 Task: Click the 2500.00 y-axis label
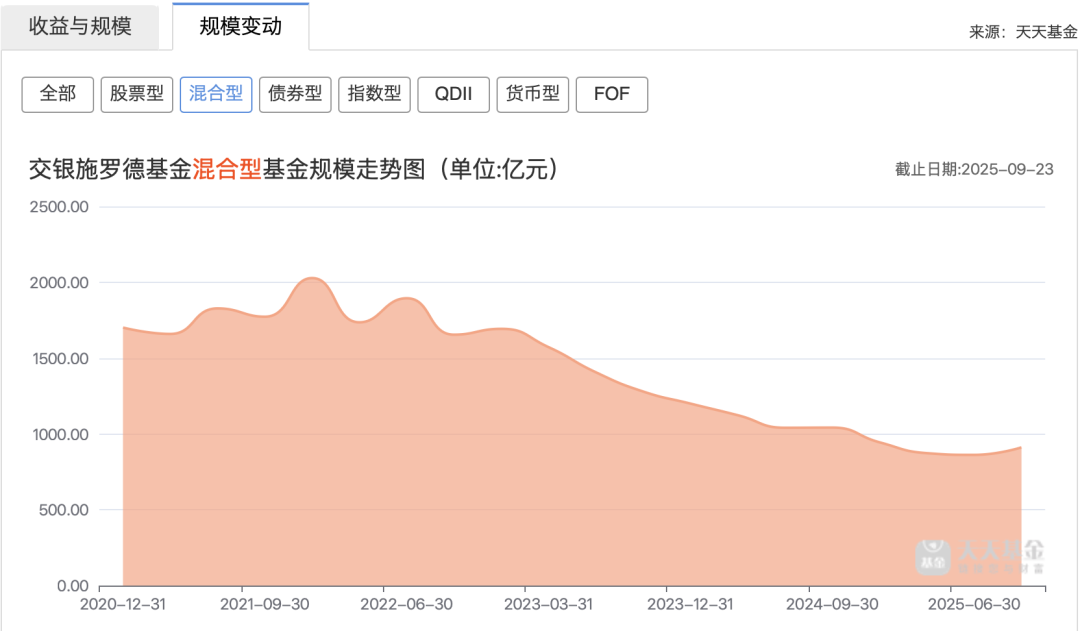click(x=60, y=207)
